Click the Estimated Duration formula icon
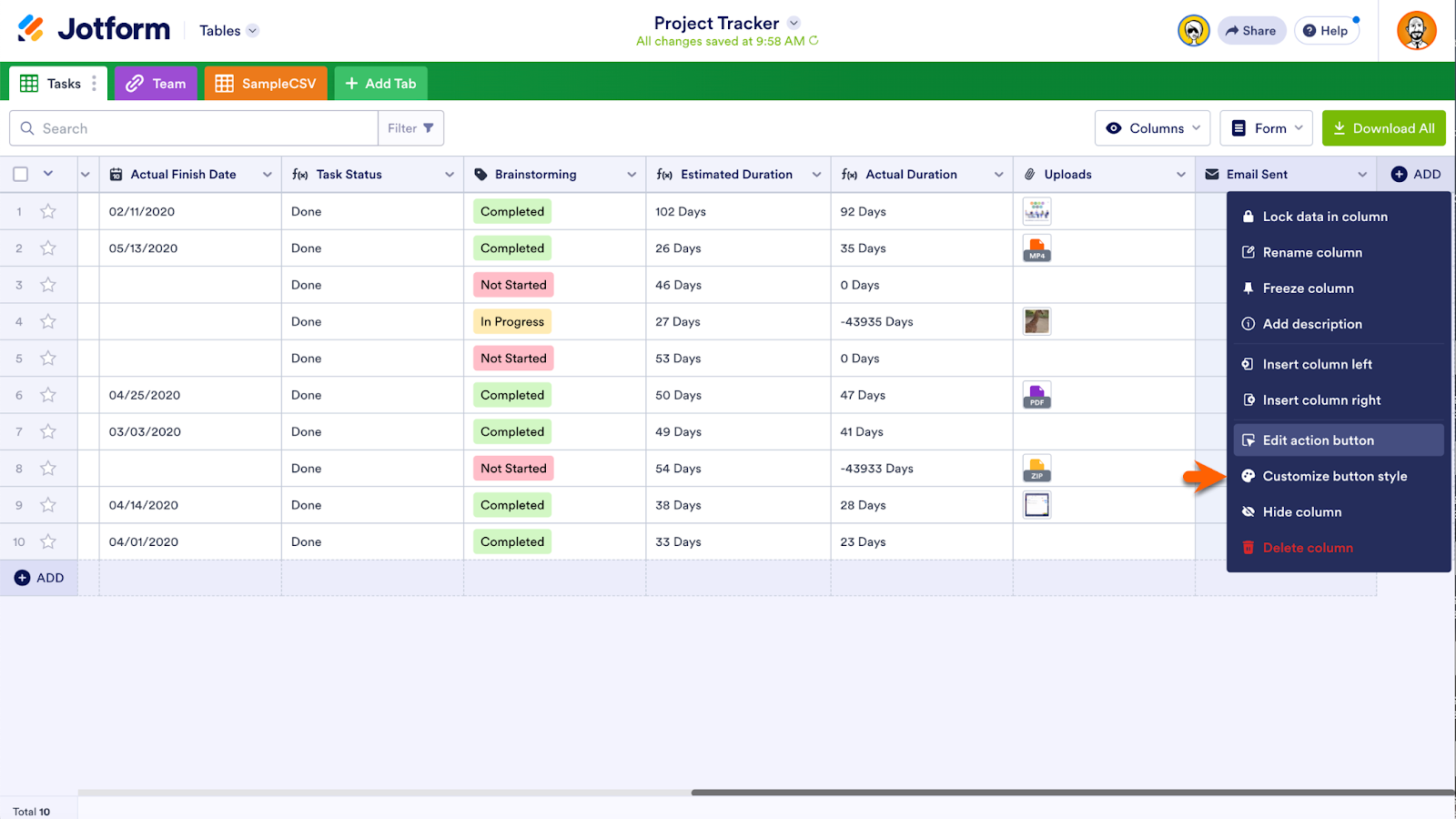 [664, 175]
